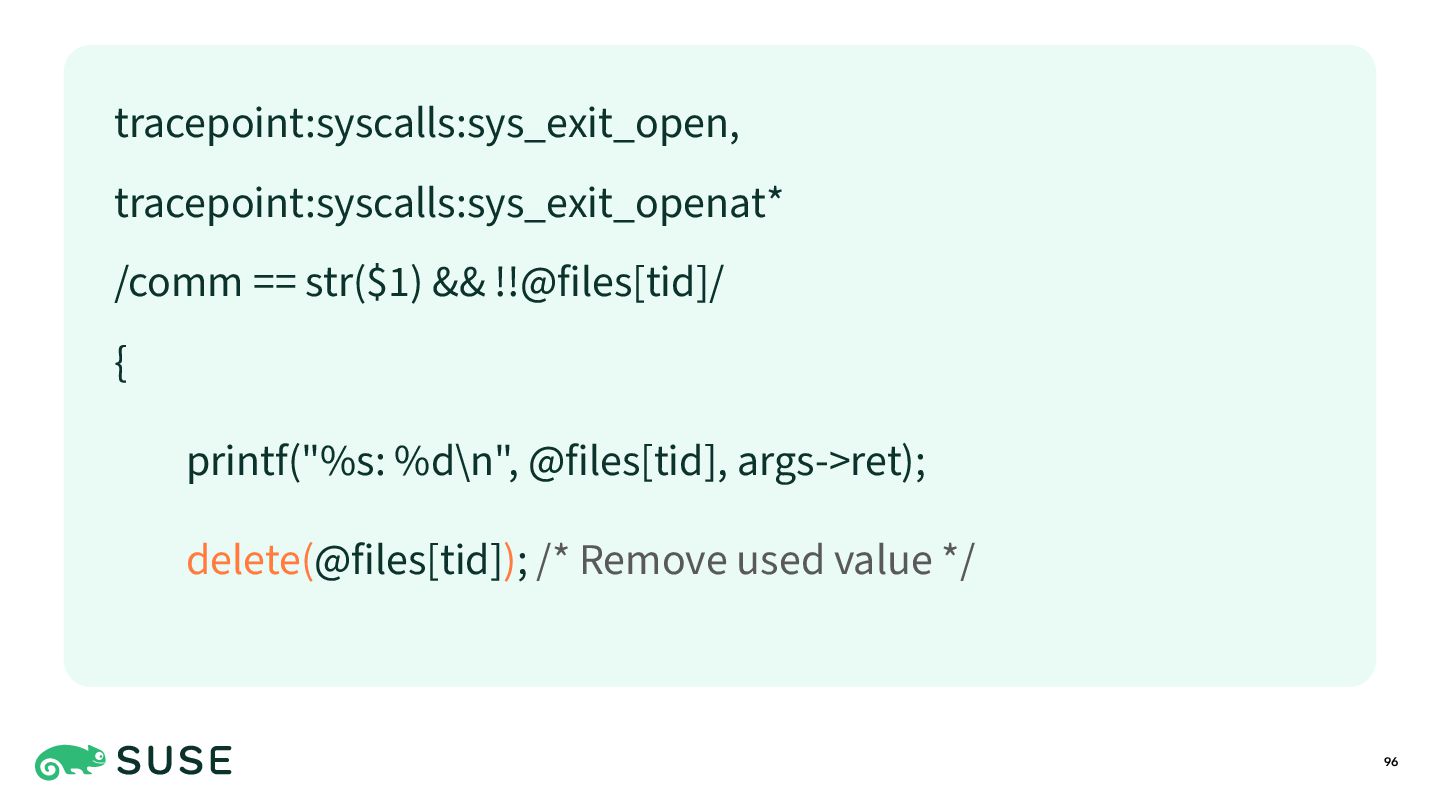Click the && operator in filter line
The height and width of the screenshot is (810, 1440).
pos(458,284)
